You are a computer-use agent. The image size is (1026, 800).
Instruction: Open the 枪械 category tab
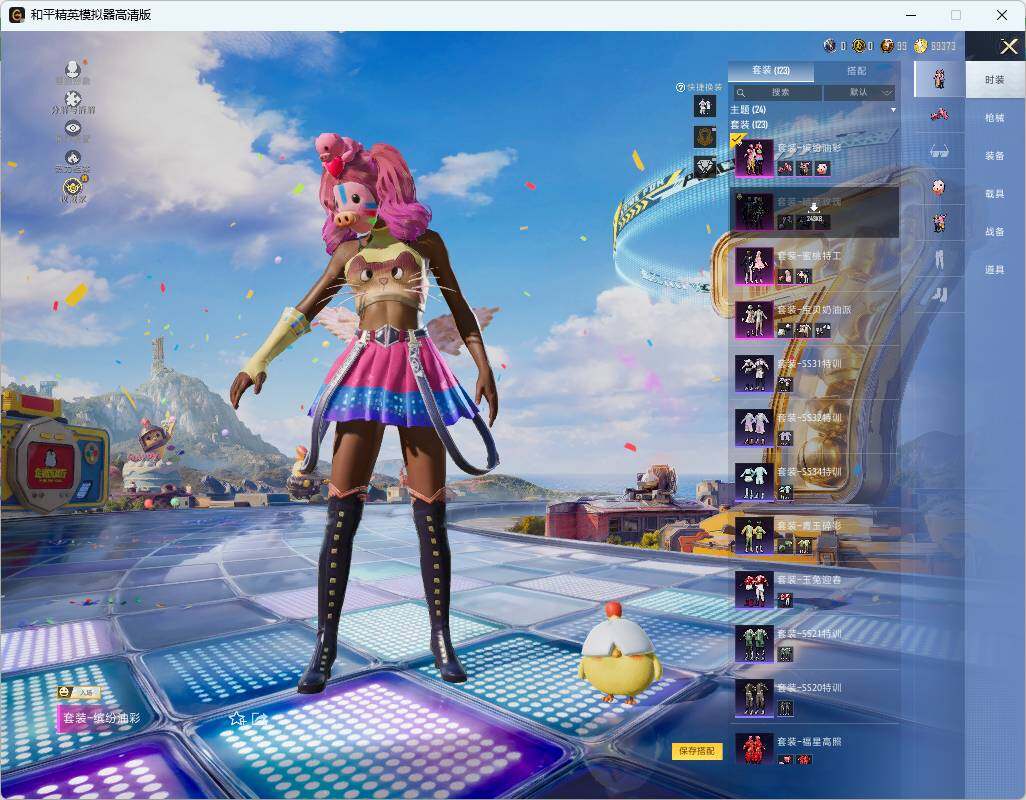[x=995, y=118]
